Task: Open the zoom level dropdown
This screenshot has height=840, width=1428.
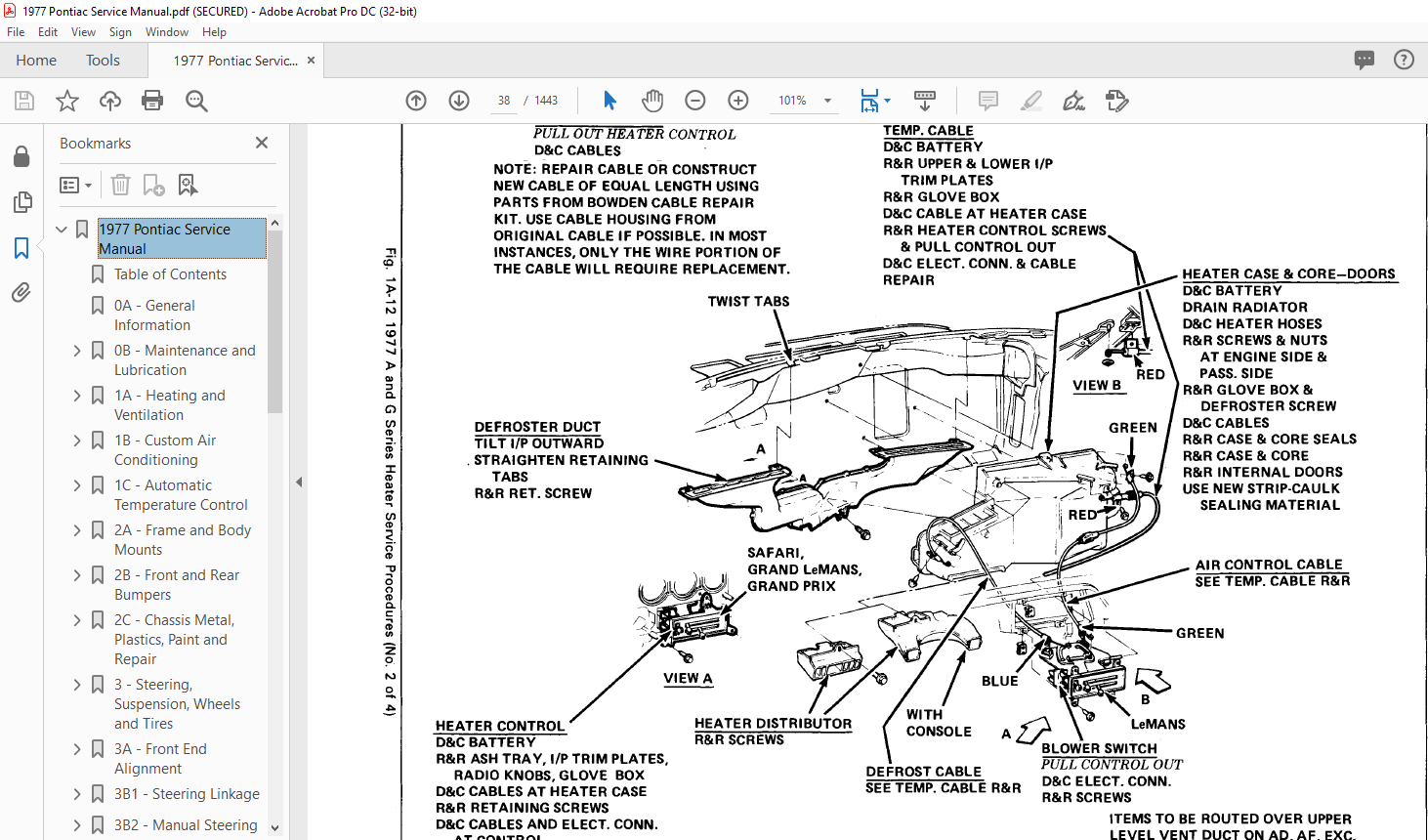Action: (827, 101)
